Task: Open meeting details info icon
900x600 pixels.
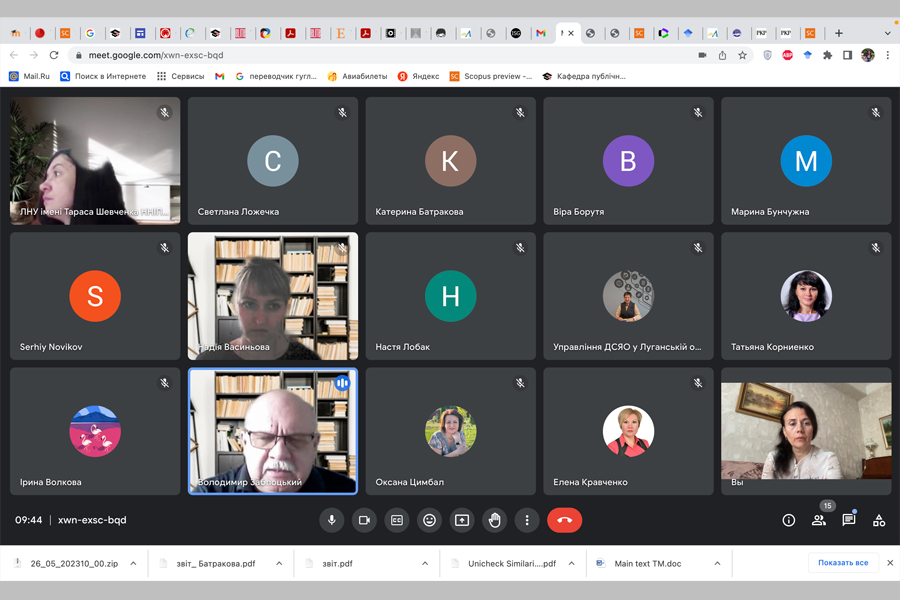Action: tap(789, 520)
